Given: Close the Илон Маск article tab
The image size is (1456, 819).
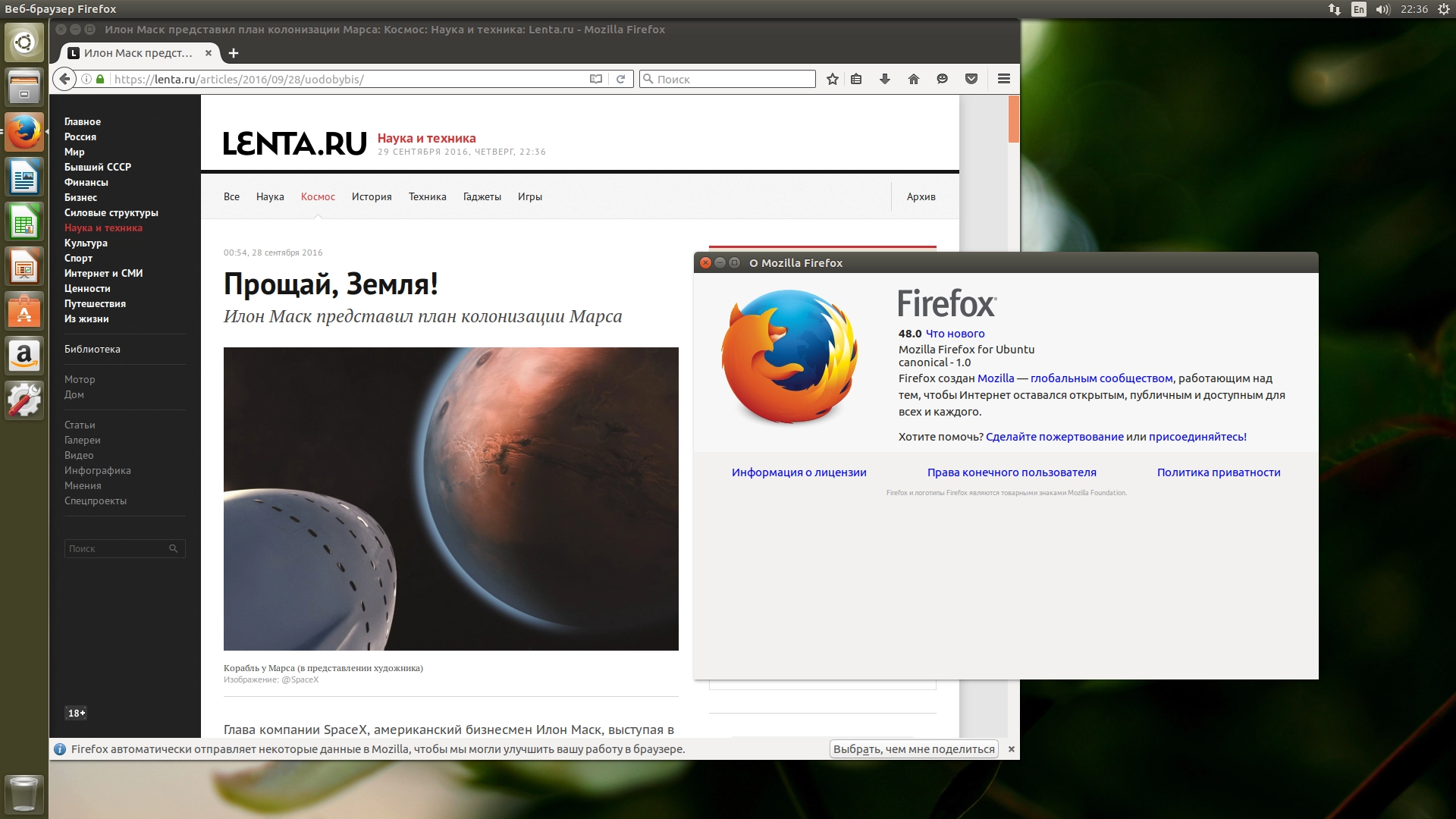Looking at the screenshot, I should 209,53.
